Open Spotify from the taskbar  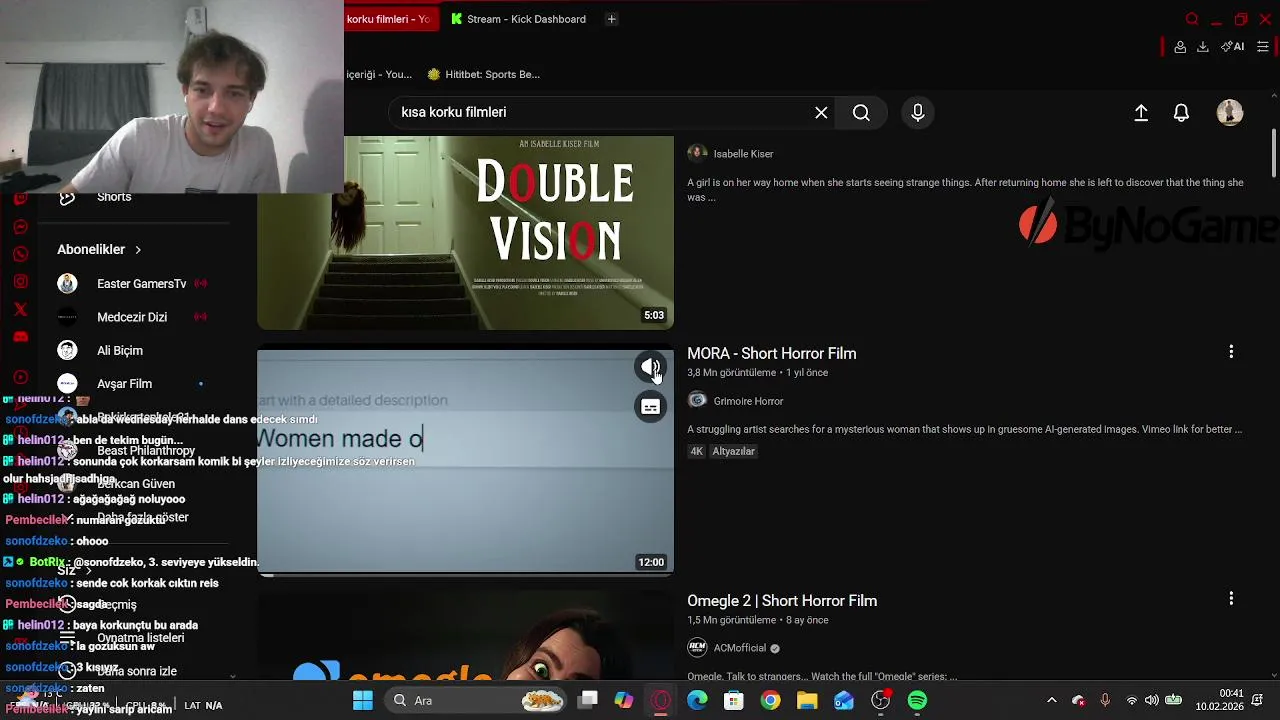coord(917,701)
